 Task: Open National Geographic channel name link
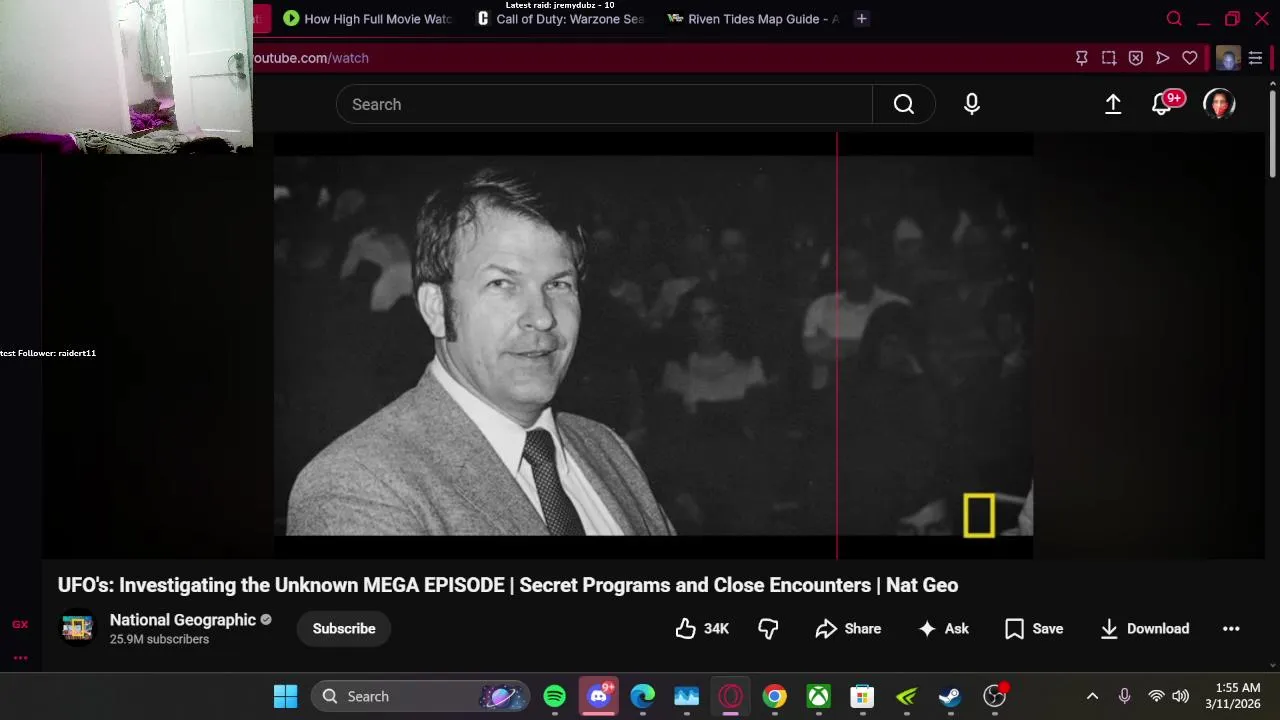(183, 620)
